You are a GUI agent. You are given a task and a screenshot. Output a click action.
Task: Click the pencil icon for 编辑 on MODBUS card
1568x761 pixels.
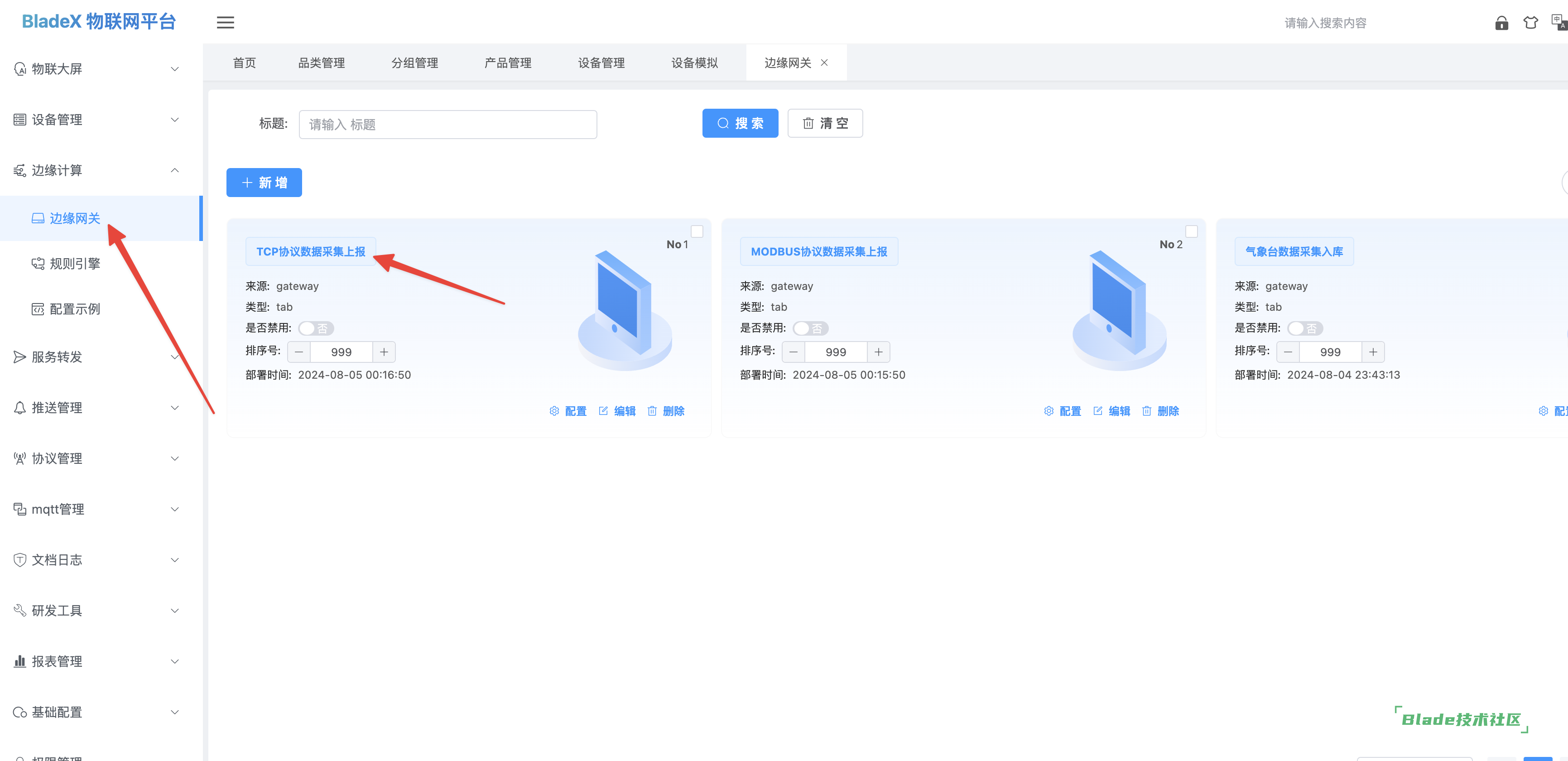tap(1097, 411)
